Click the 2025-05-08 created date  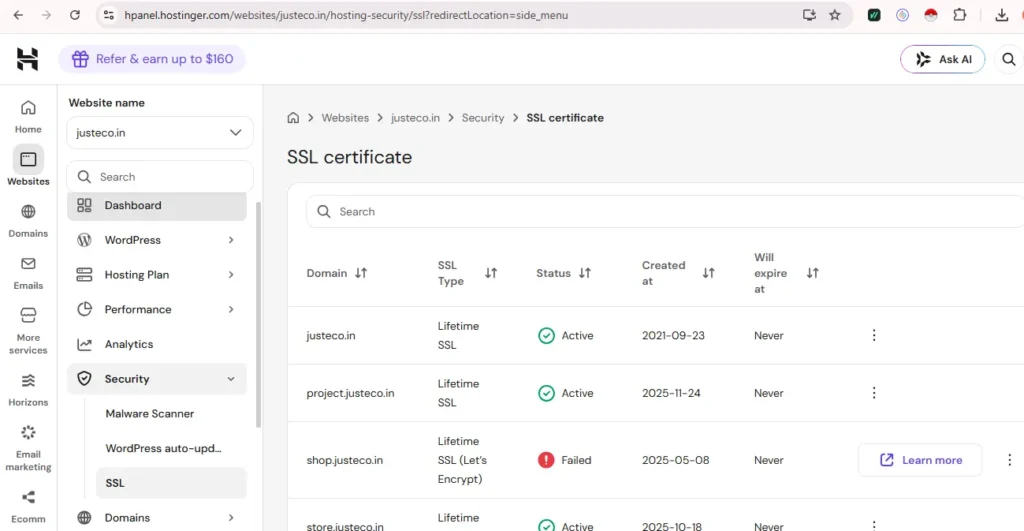675,460
